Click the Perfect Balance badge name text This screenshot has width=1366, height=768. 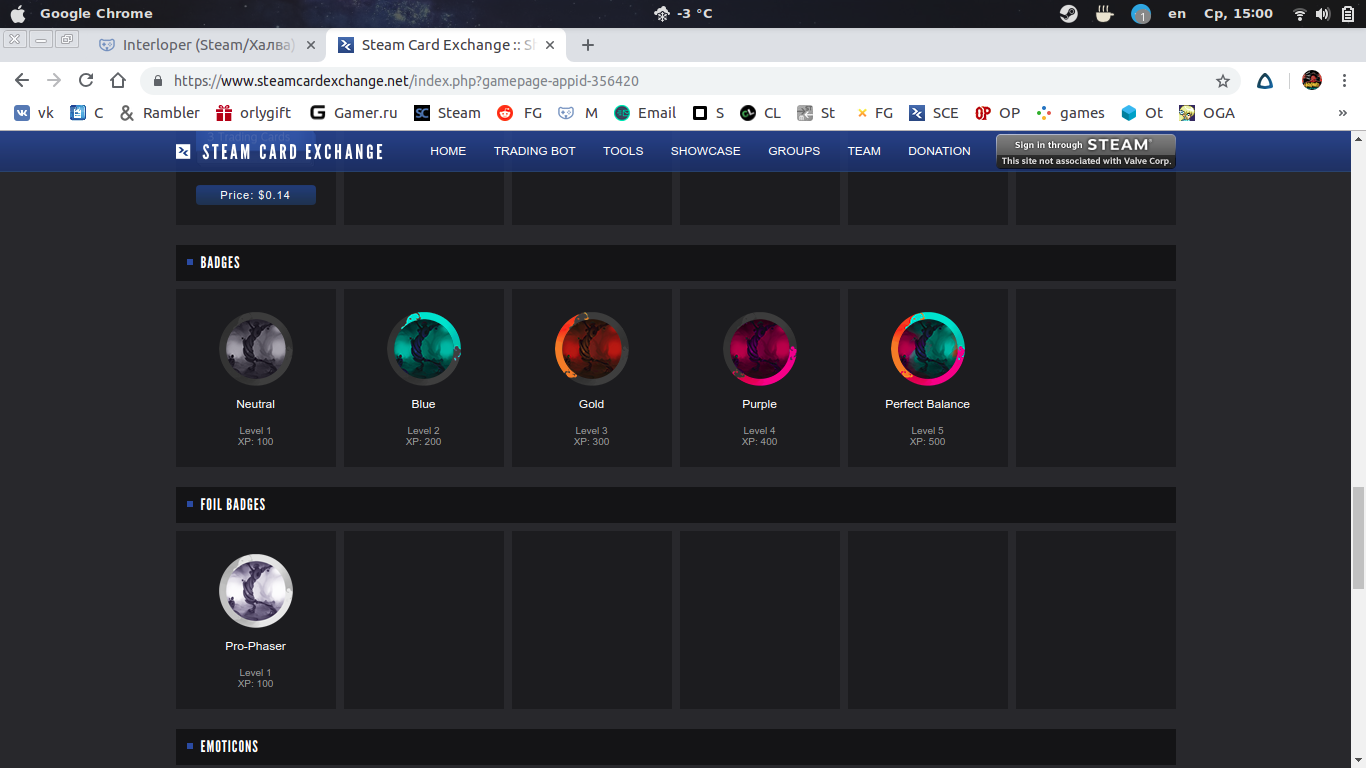coord(928,404)
